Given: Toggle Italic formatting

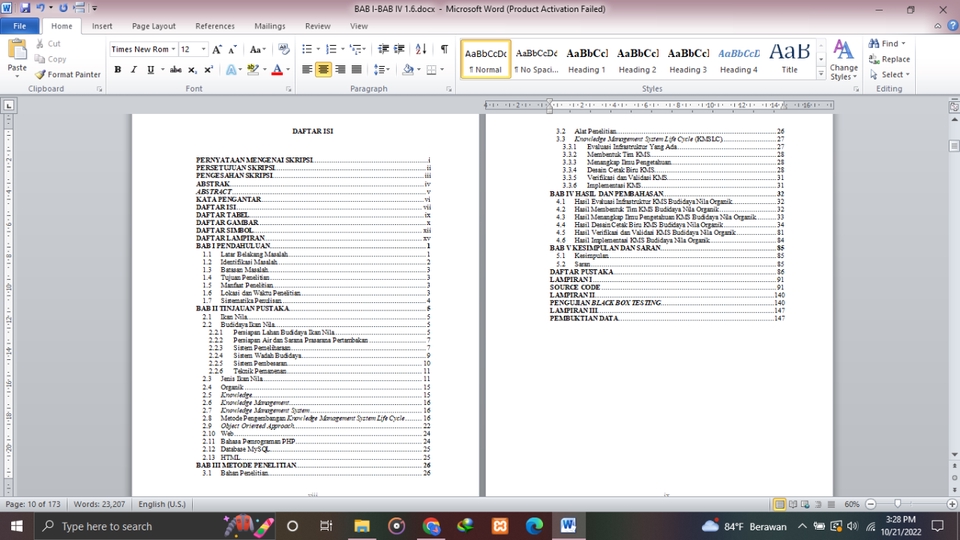Looking at the screenshot, I should (133, 70).
